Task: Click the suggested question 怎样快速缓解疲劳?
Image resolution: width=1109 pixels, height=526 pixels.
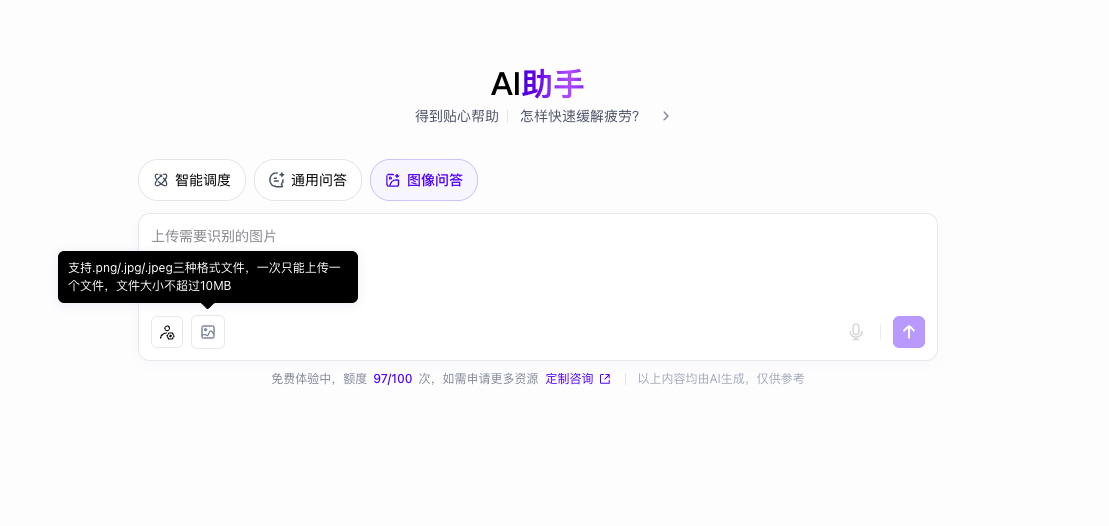Action: [x=579, y=116]
